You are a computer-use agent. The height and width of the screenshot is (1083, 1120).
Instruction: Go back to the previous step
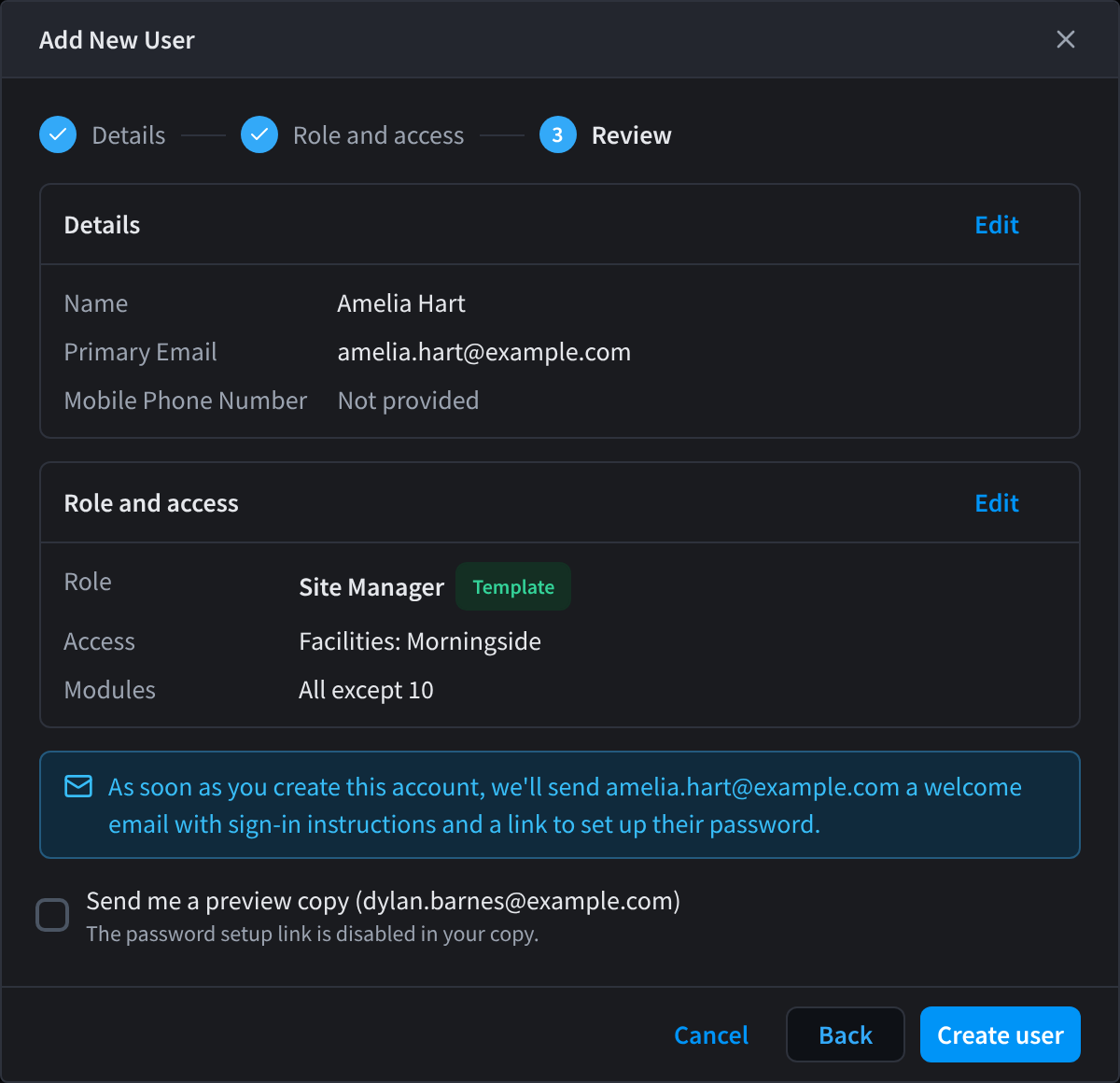tap(846, 1034)
